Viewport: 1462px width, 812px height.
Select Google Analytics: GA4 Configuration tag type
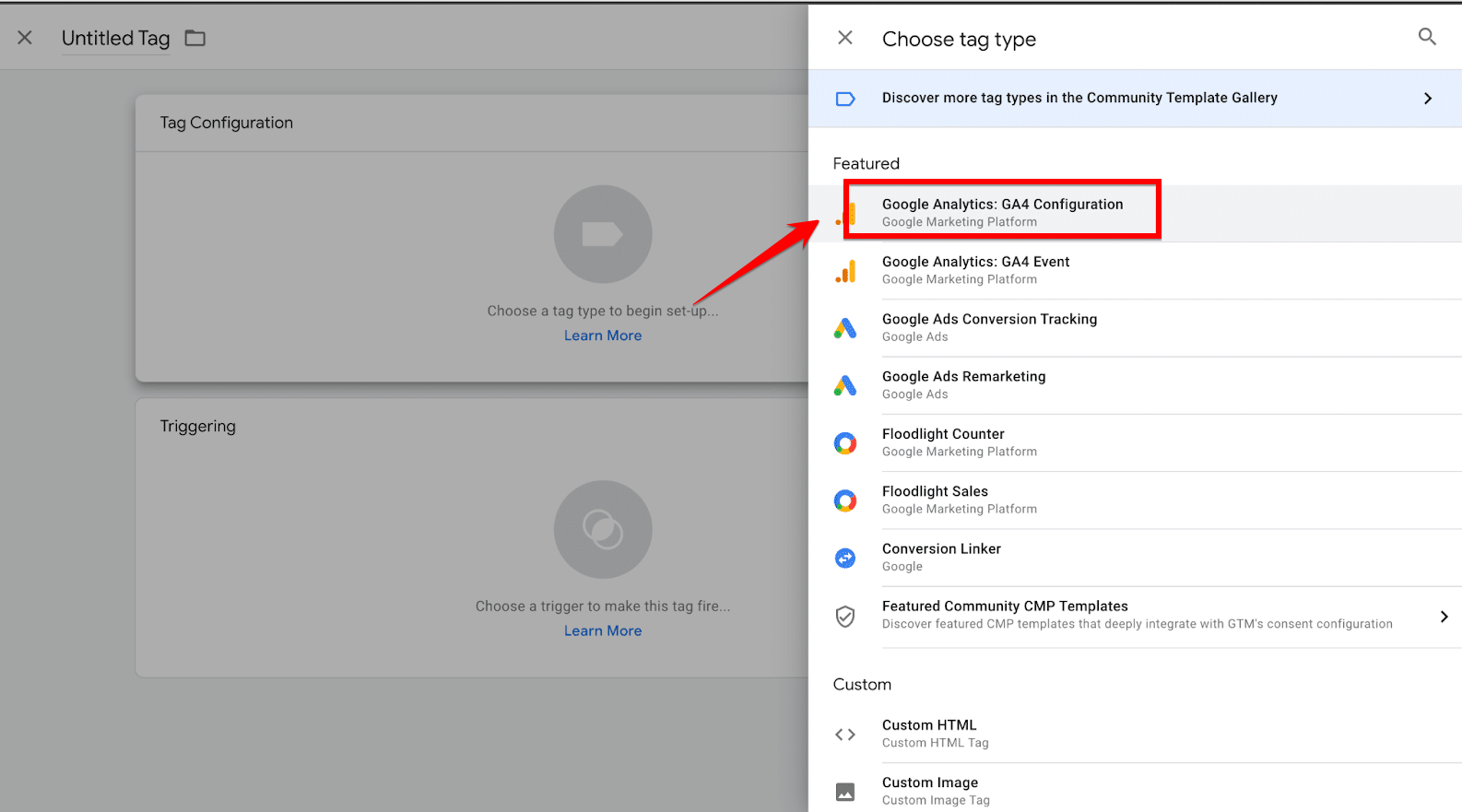[x=1002, y=212]
